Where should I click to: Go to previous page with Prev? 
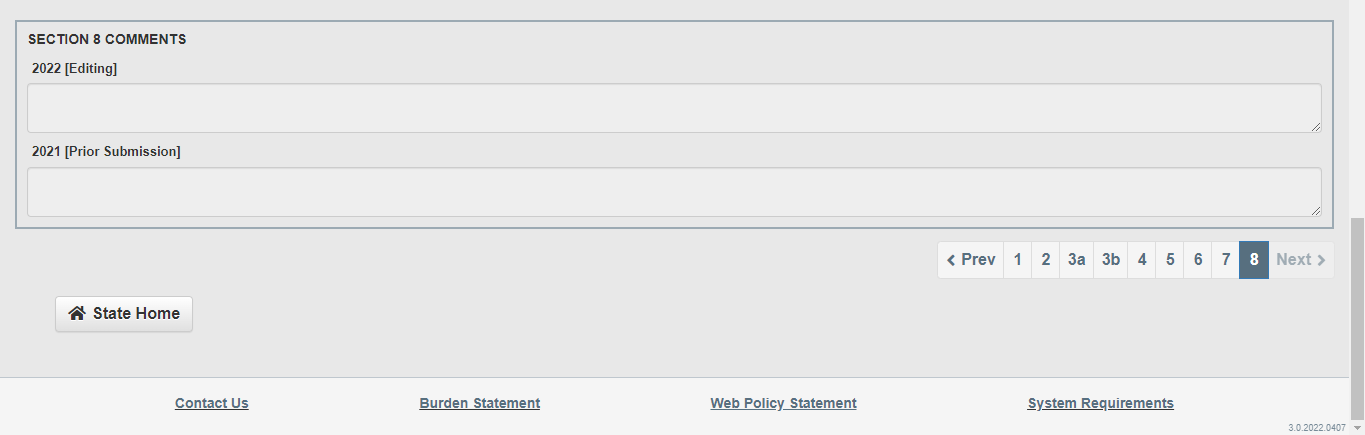(x=971, y=260)
